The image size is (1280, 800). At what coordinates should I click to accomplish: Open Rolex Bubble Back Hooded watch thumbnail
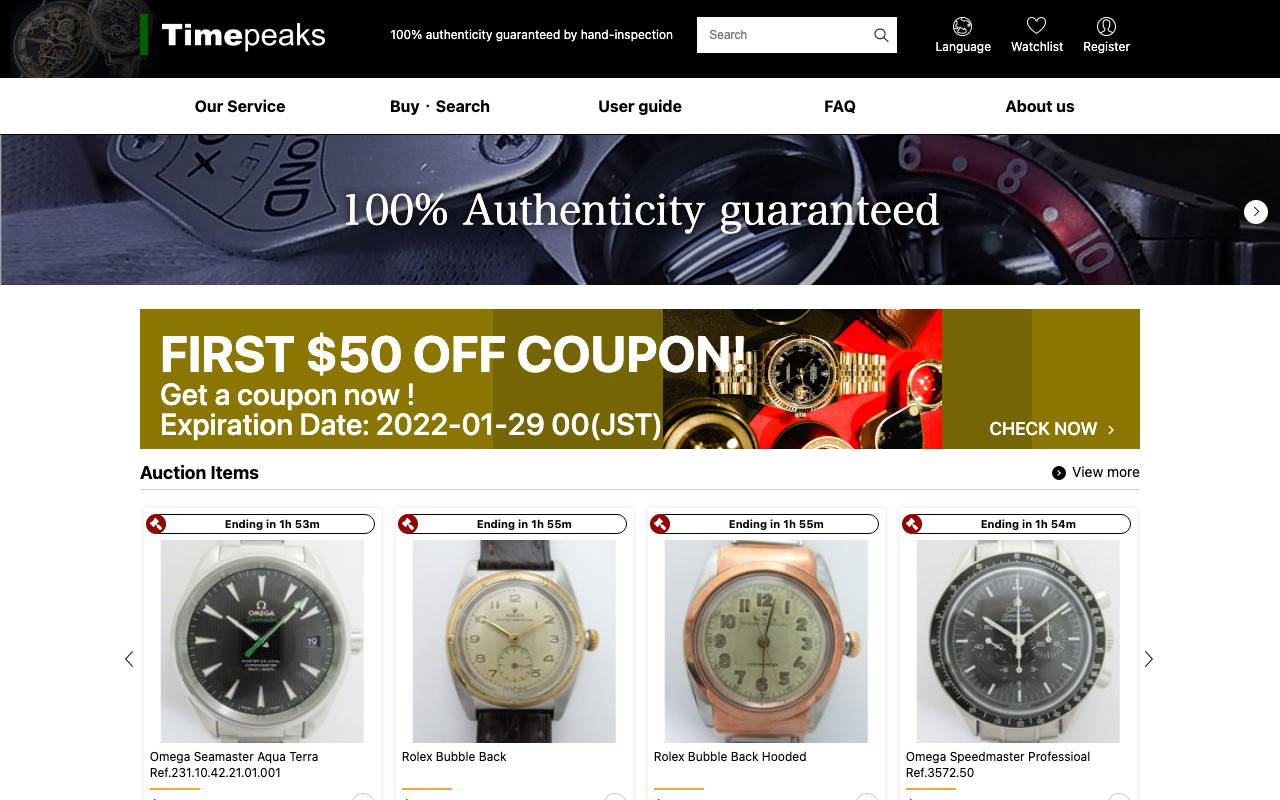point(766,641)
